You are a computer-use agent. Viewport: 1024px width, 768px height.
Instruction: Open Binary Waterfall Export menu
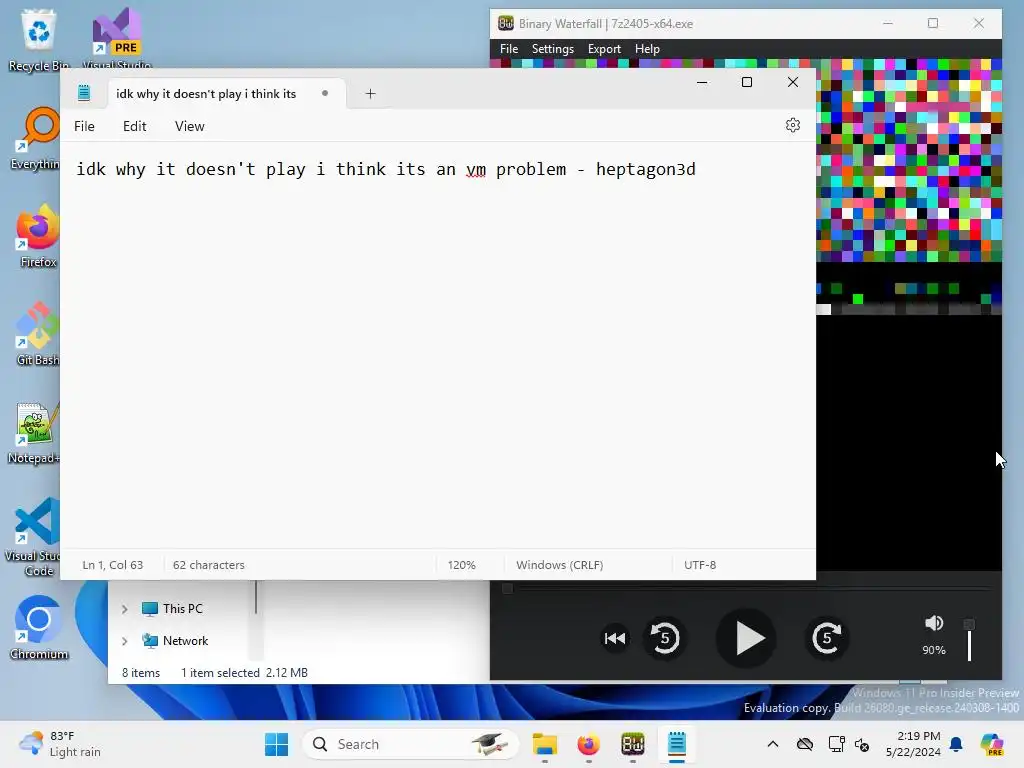click(x=604, y=49)
